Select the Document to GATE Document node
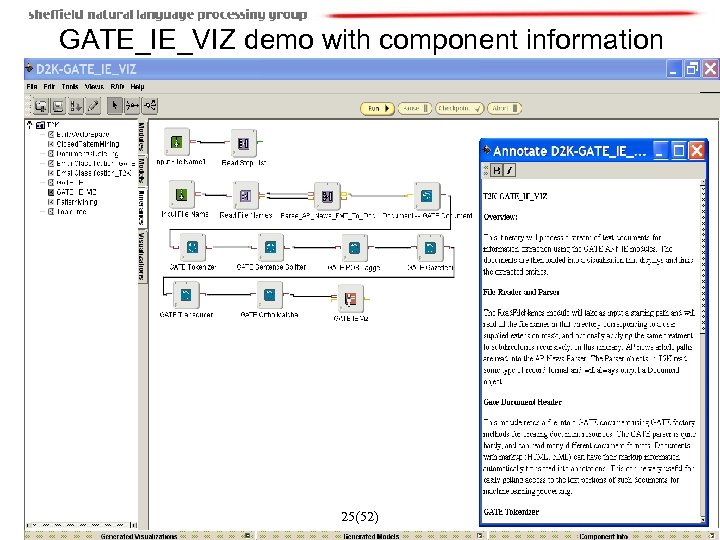This screenshot has height=540, width=720. pos(427,196)
